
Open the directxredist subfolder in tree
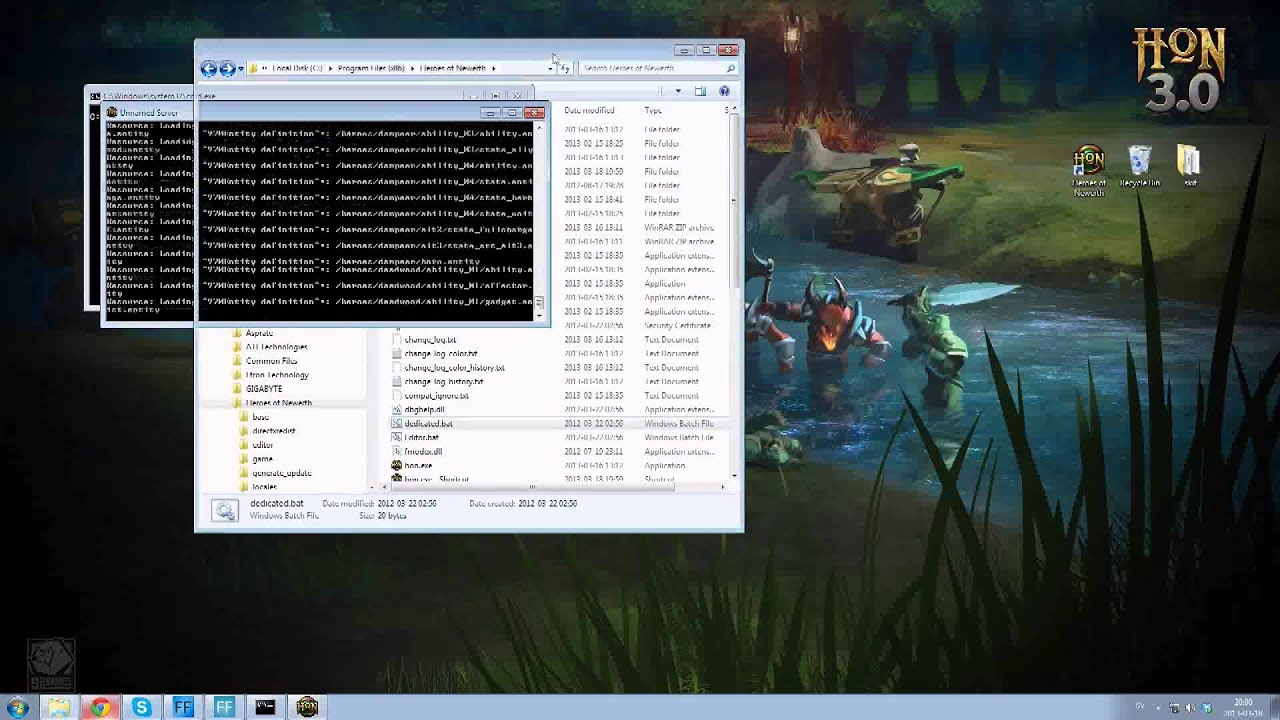pos(273,431)
